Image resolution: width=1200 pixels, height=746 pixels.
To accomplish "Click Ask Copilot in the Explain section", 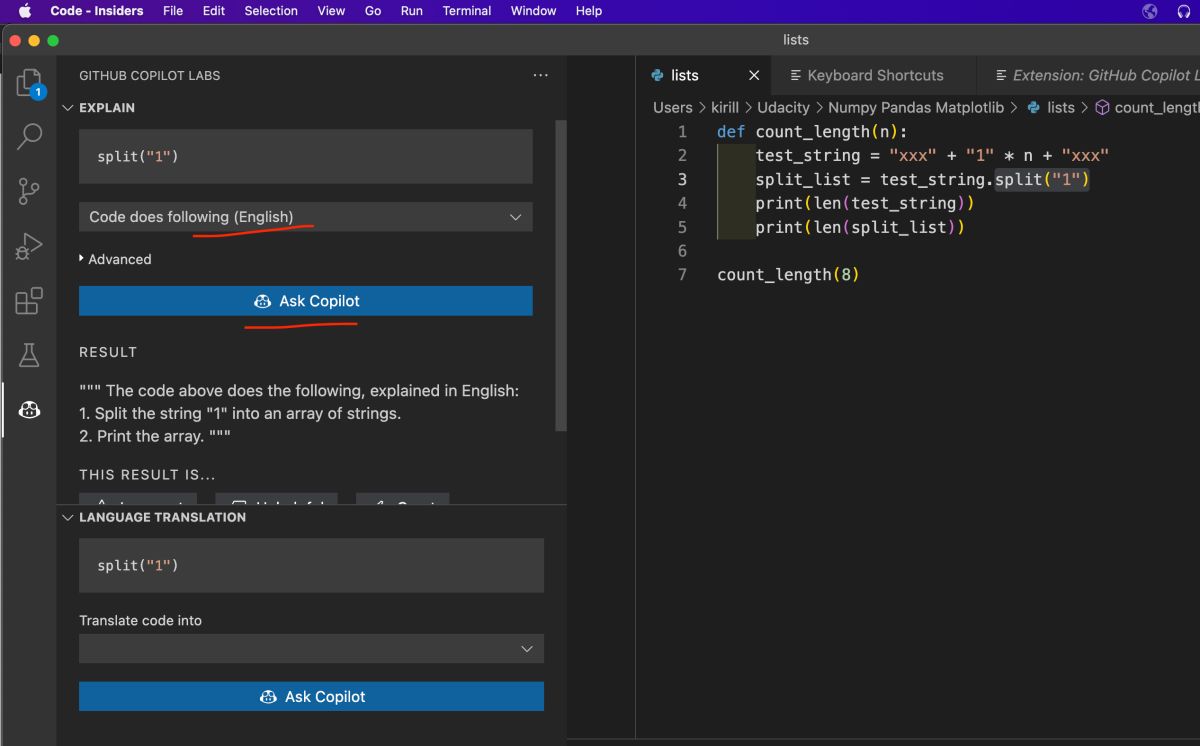I will [x=306, y=301].
